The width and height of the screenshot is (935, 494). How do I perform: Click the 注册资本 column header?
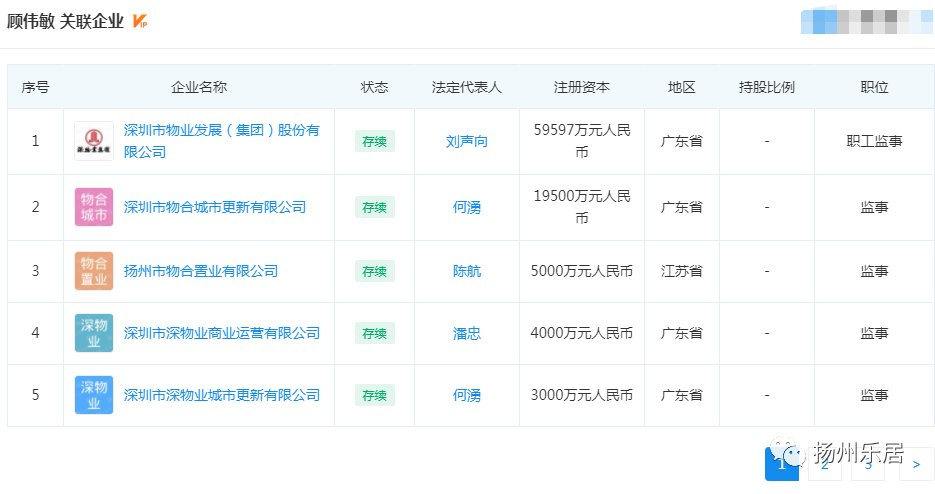pos(581,87)
